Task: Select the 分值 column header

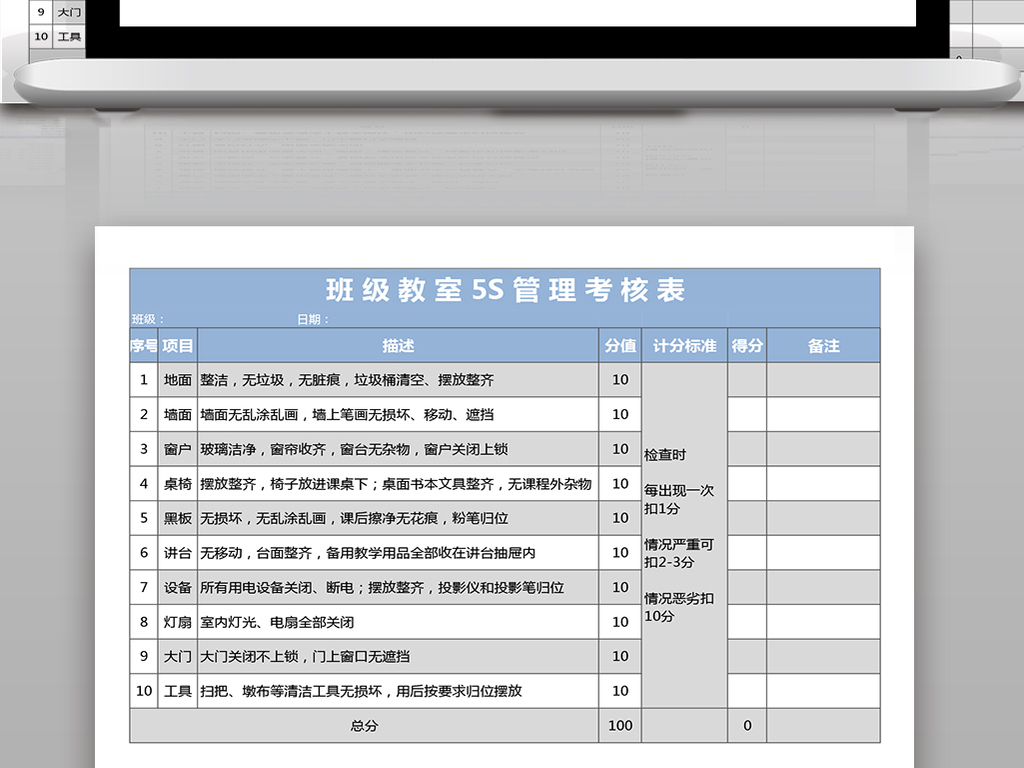Action: [620, 345]
